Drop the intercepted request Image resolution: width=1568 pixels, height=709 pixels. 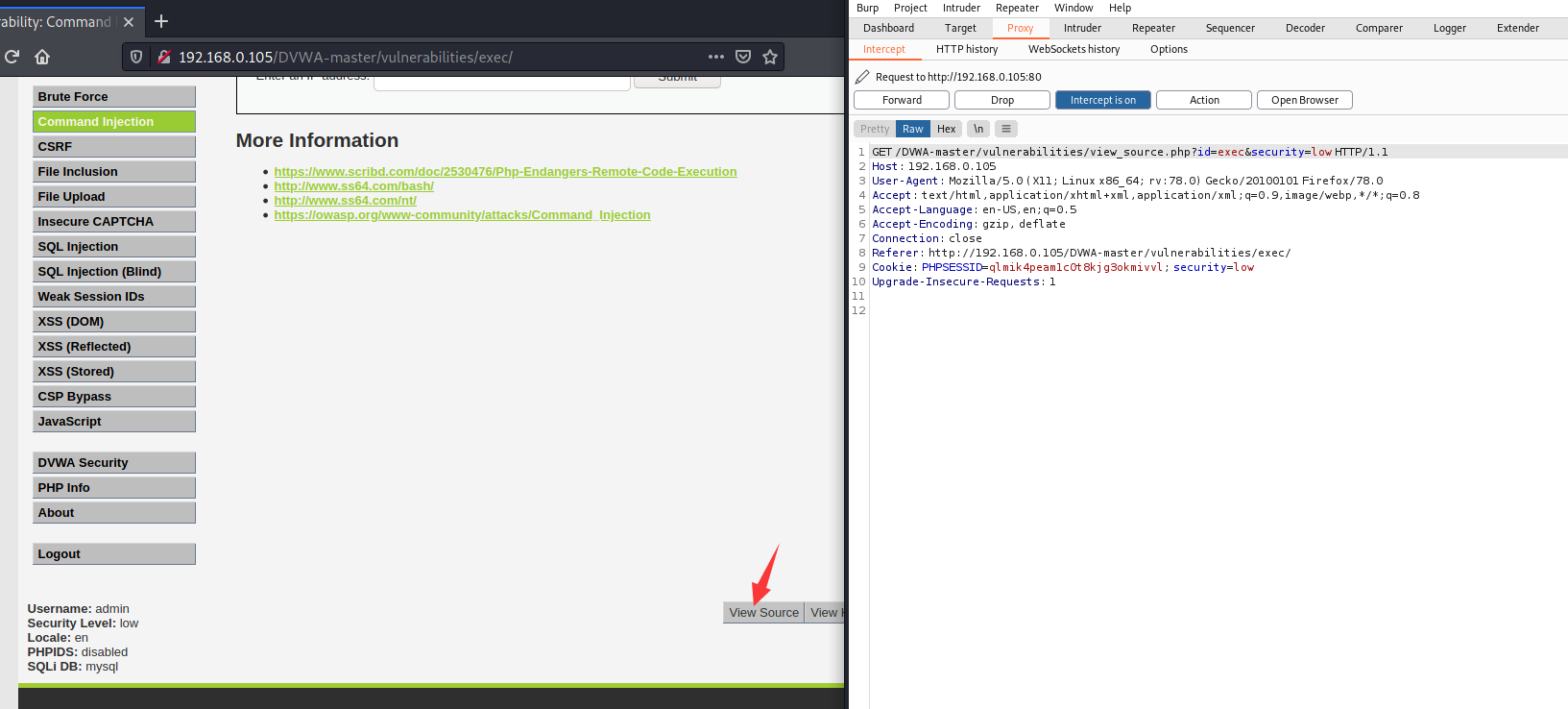(x=1002, y=100)
